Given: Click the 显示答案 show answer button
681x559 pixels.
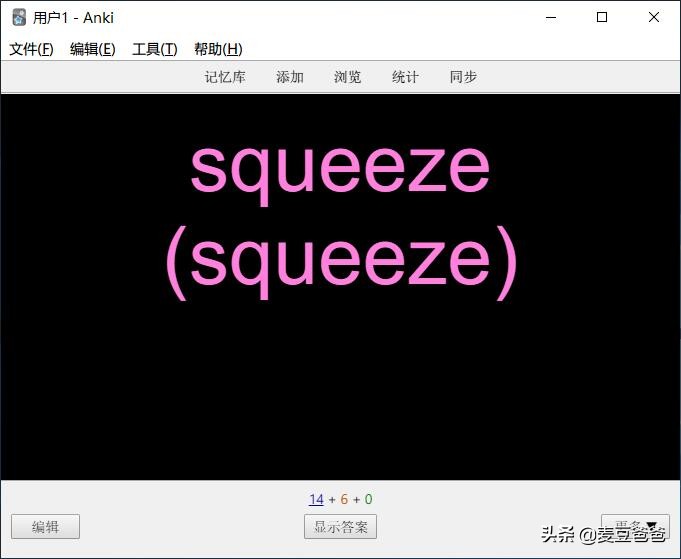Looking at the screenshot, I should 340,527.
